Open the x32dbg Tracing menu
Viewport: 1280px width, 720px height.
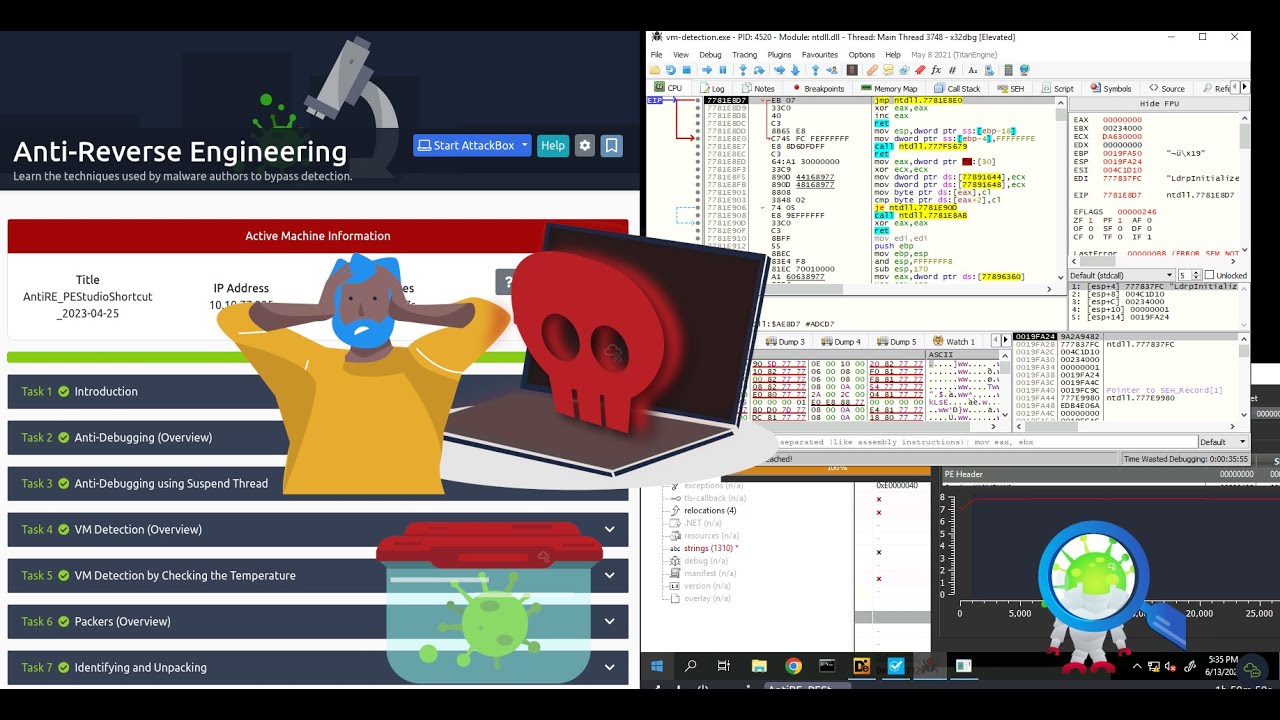point(744,55)
